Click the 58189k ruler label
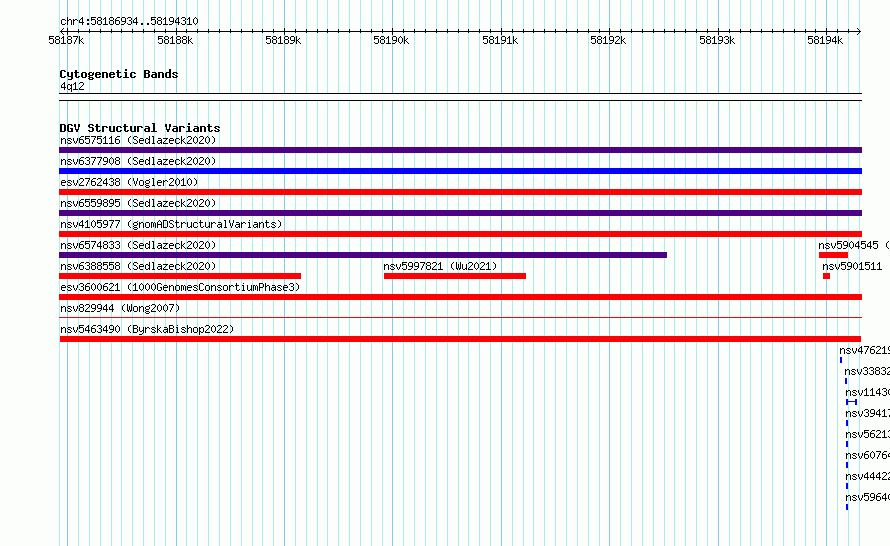Viewport: 890px width, 546px height. coord(283,40)
